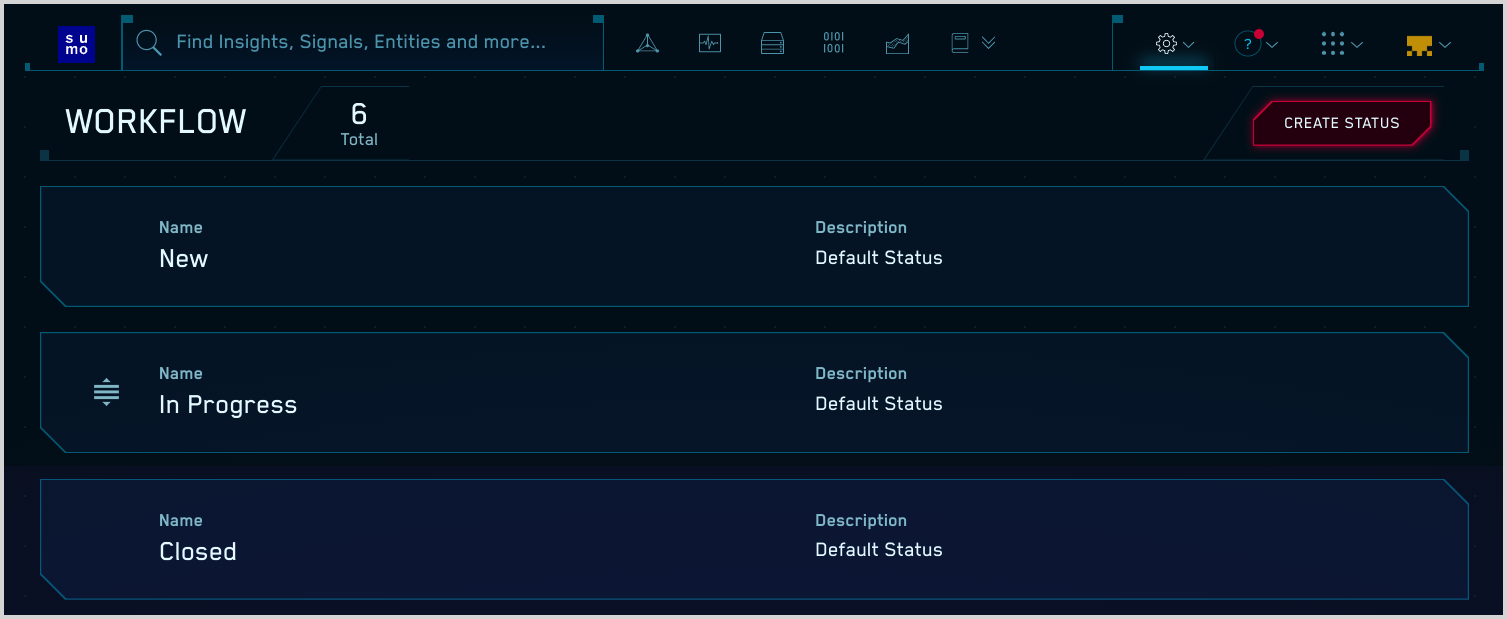
Task: Open the Sumo Logic home logo
Action: [x=77, y=43]
